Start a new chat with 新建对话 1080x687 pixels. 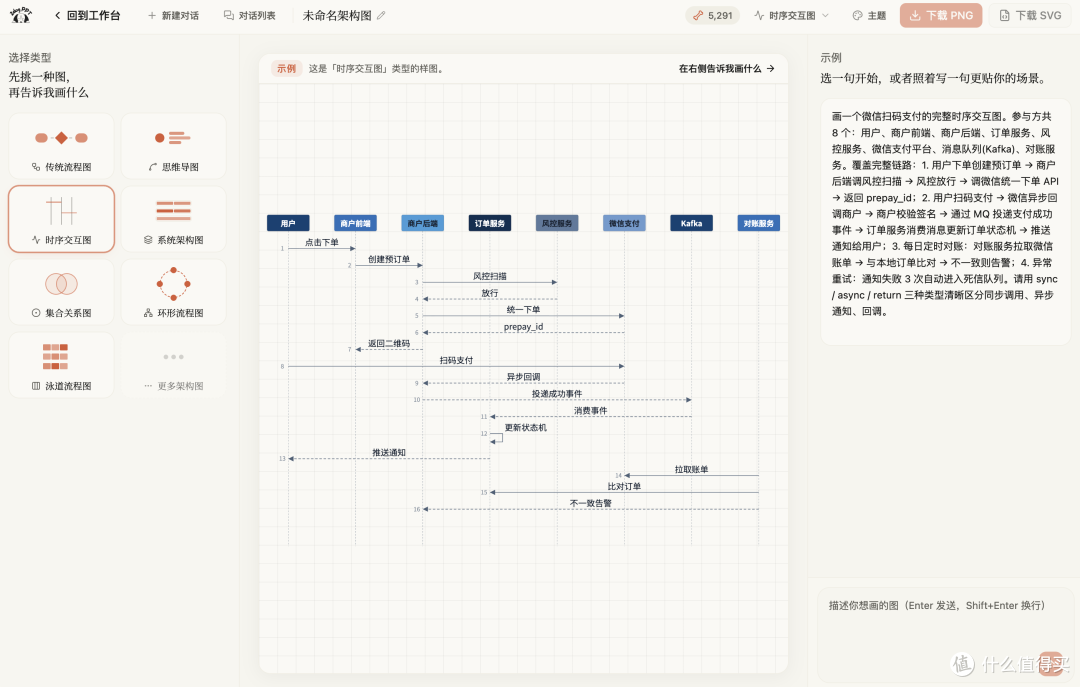174,15
